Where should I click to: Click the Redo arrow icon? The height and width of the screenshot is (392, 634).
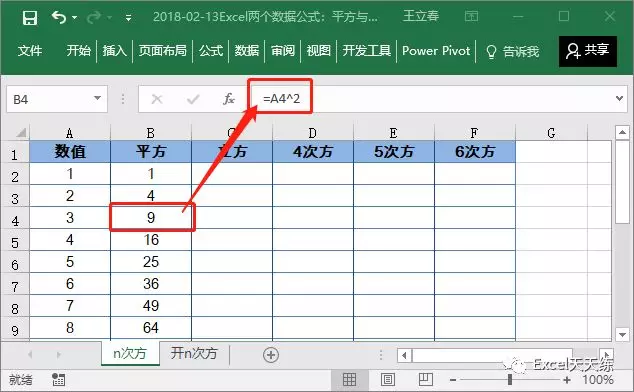(93, 17)
